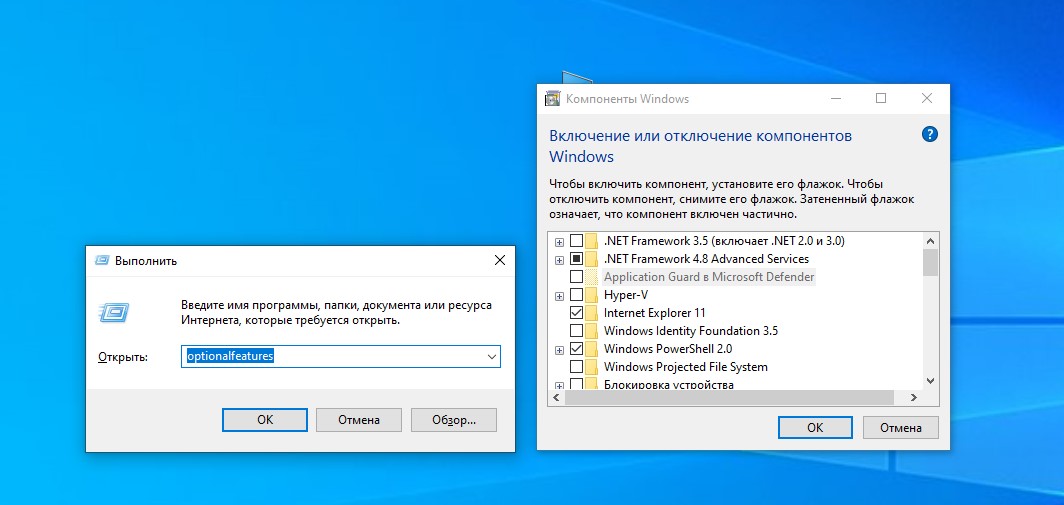Maximize the Компоненты Windows window
The image size is (1064, 505).
[881, 98]
